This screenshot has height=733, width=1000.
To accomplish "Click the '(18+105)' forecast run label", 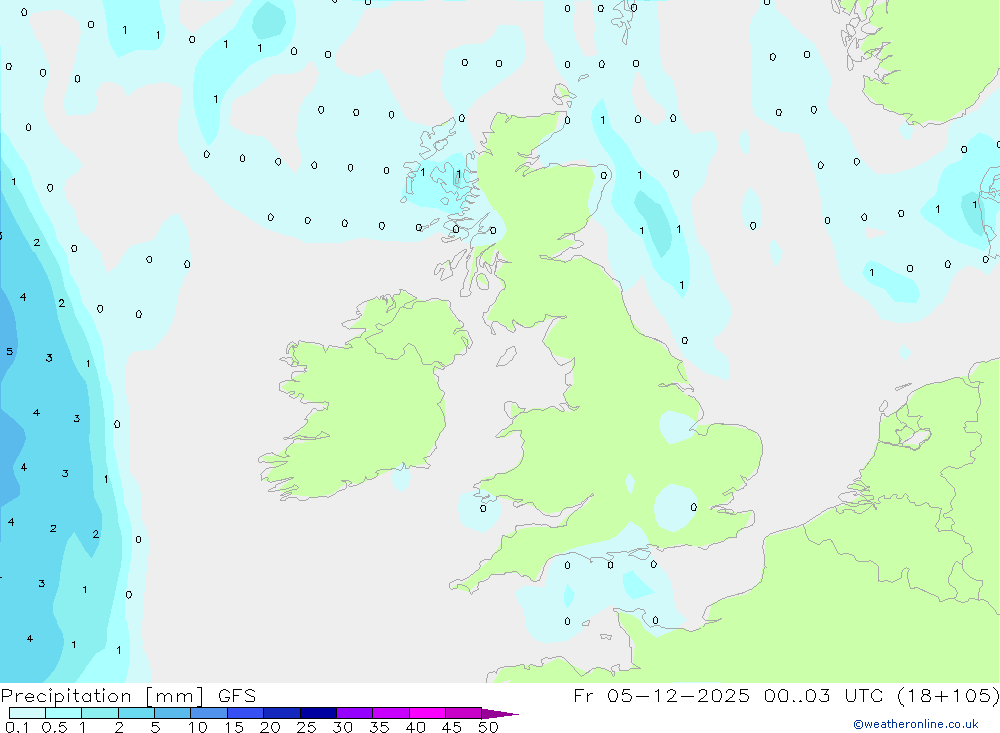I will click(x=948, y=695).
